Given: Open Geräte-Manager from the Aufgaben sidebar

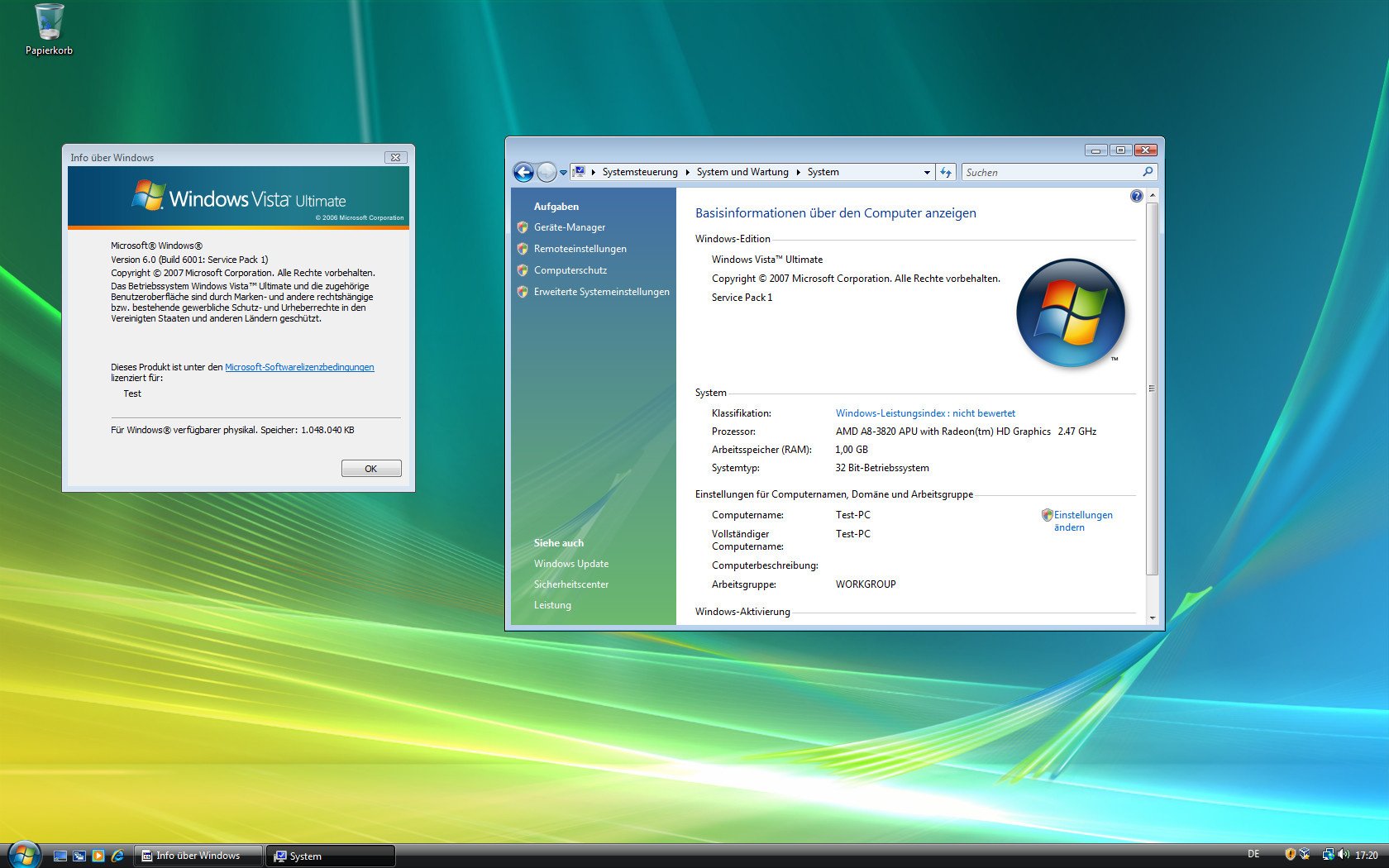Looking at the screenshot, I should click(x=570, y=227).
